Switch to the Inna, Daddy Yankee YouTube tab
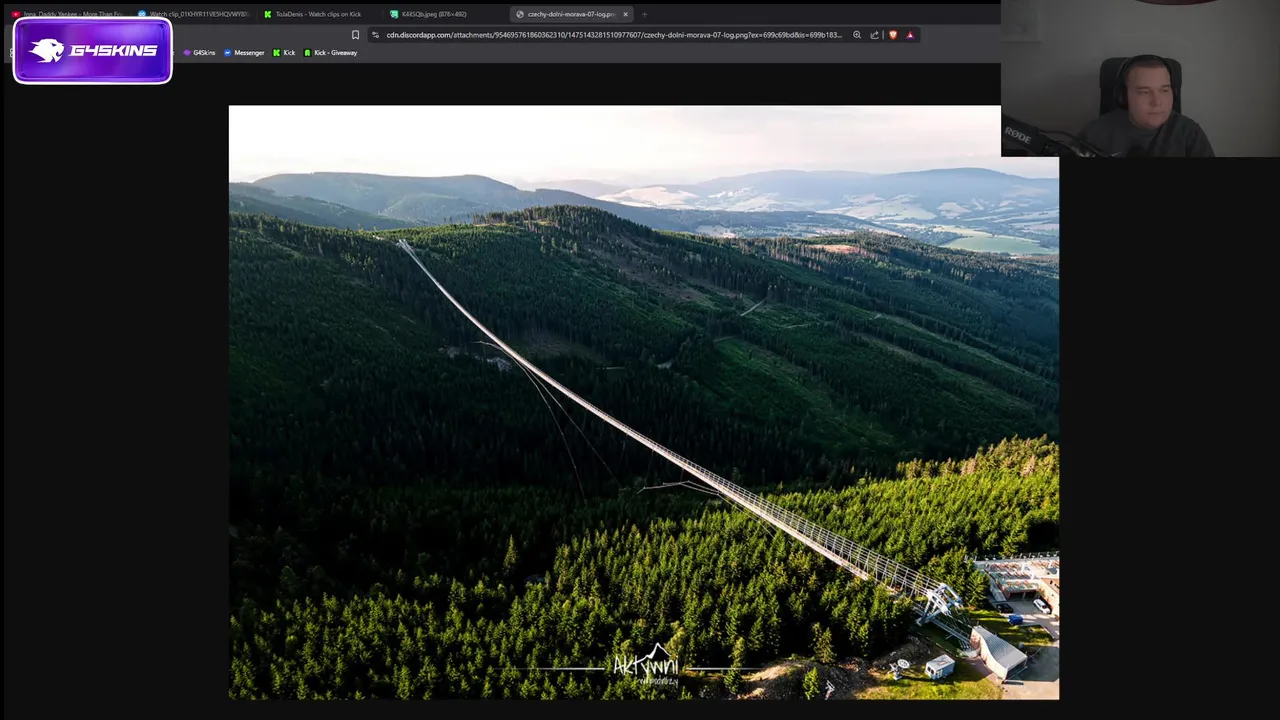Screen dimensions: 1280x720 click(67, 14)
